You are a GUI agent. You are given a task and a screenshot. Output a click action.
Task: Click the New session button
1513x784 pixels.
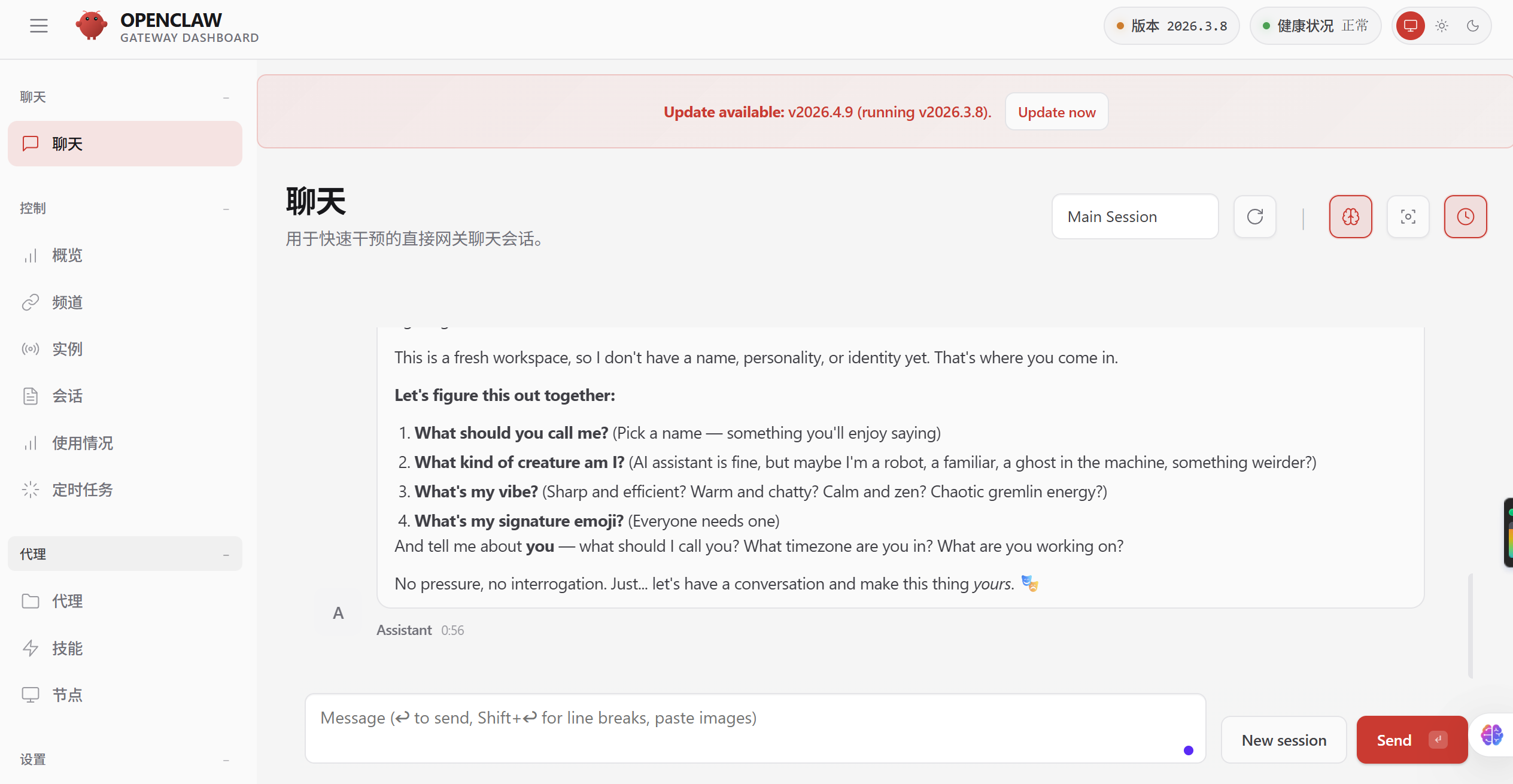pos(1284,740)
